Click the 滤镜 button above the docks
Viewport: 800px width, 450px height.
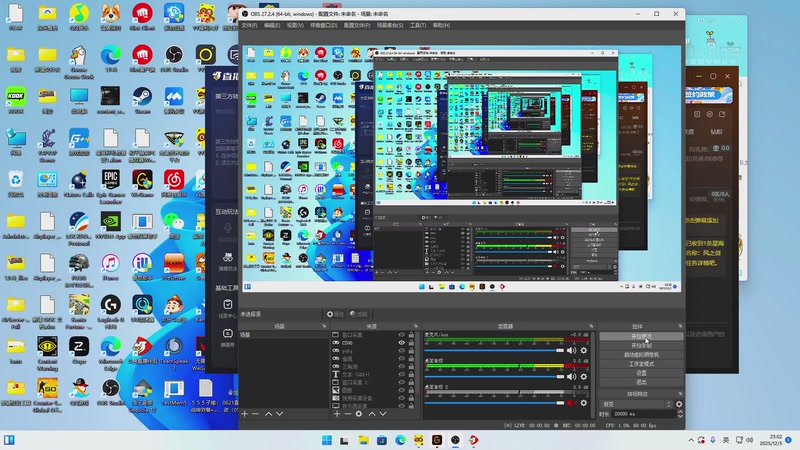(359, 314)
